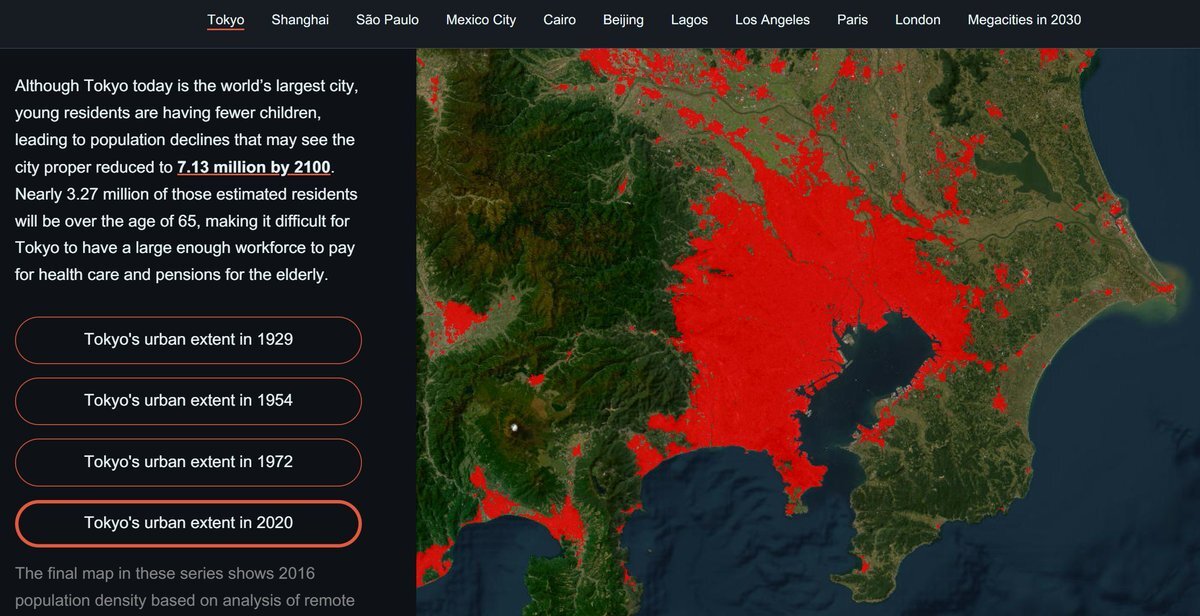The image size is (1200, 616).
Task: Show Tokyo's urban extent in 1972
Action: click(188, 462)
